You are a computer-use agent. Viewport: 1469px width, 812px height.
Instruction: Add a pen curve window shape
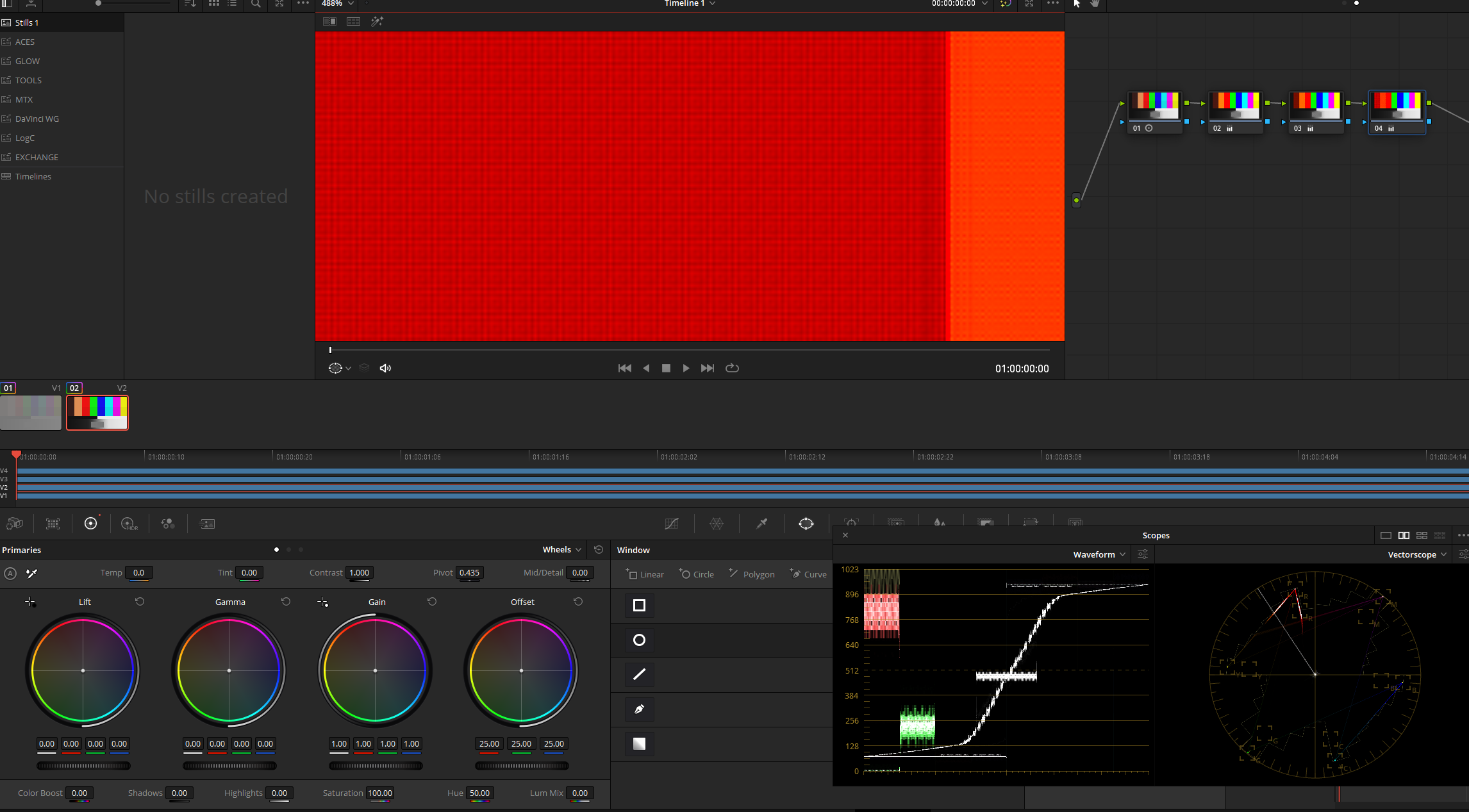(639, 709)
